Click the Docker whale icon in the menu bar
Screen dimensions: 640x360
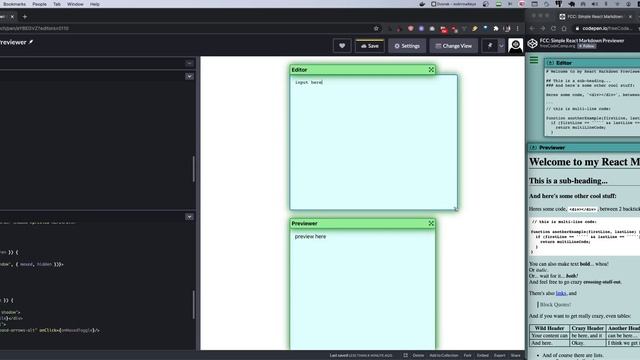click(x=422, y=4)
